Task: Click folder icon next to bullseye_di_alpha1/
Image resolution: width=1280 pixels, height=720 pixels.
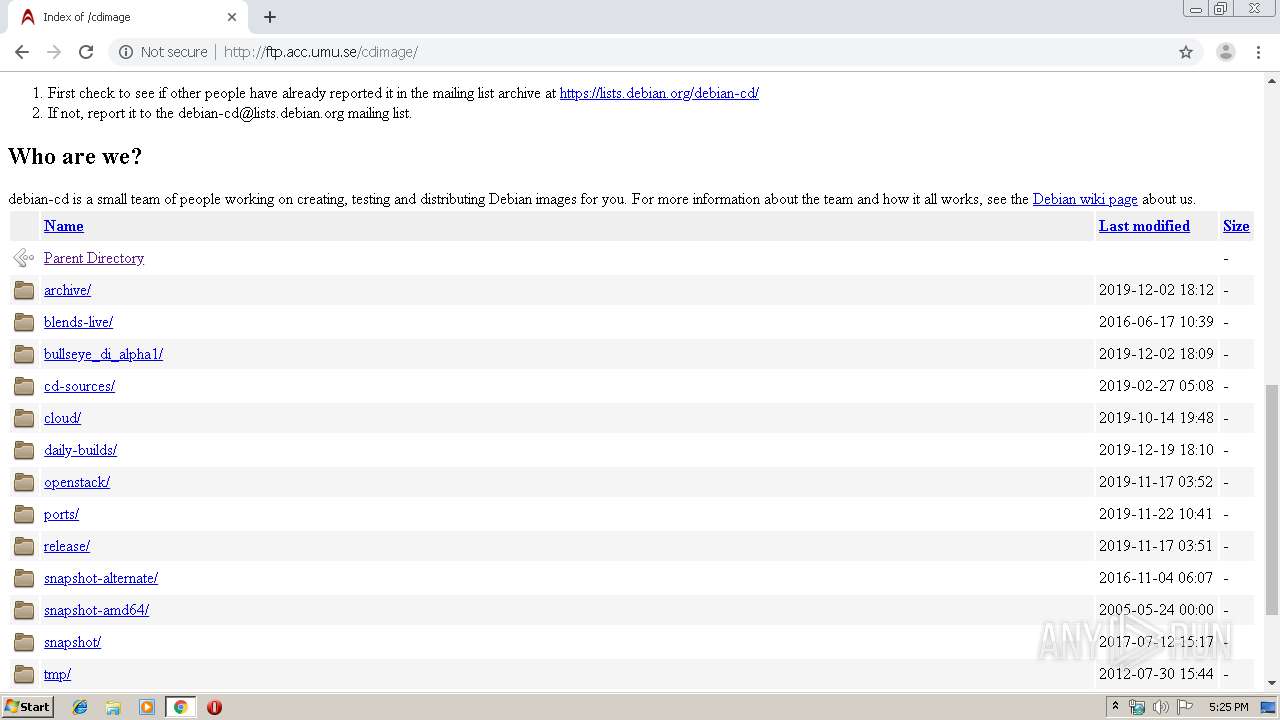Action: click(24, 354)
